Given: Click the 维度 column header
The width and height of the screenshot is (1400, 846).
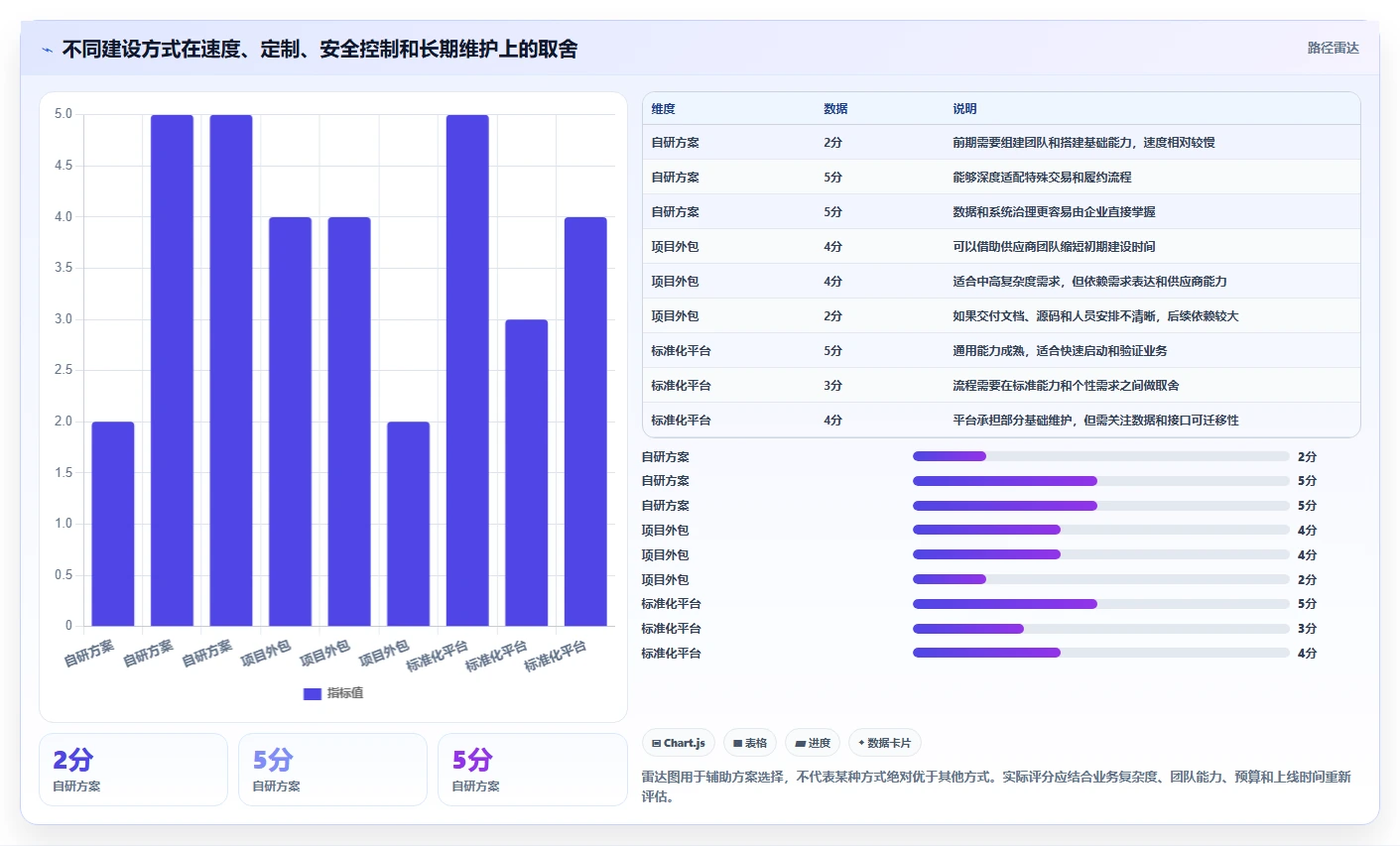Looking at the screenshot, I should [x=663, y=109].
